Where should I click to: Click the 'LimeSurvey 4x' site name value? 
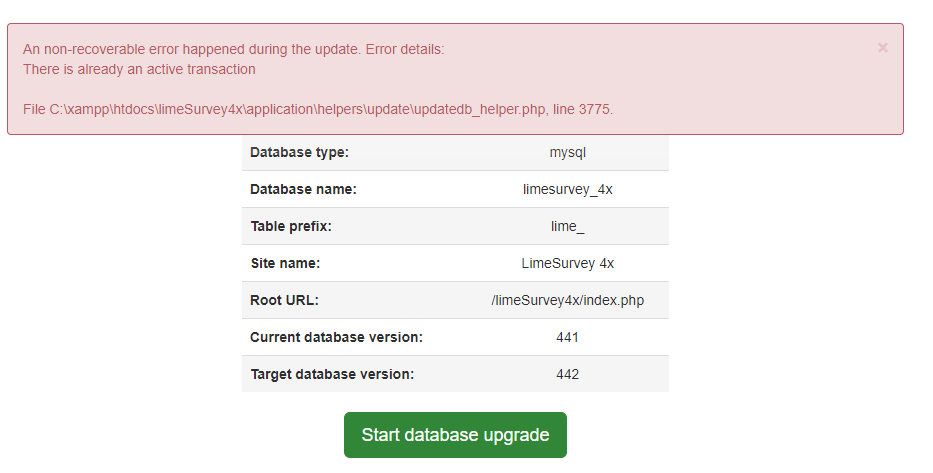click(x=567, y=263)
